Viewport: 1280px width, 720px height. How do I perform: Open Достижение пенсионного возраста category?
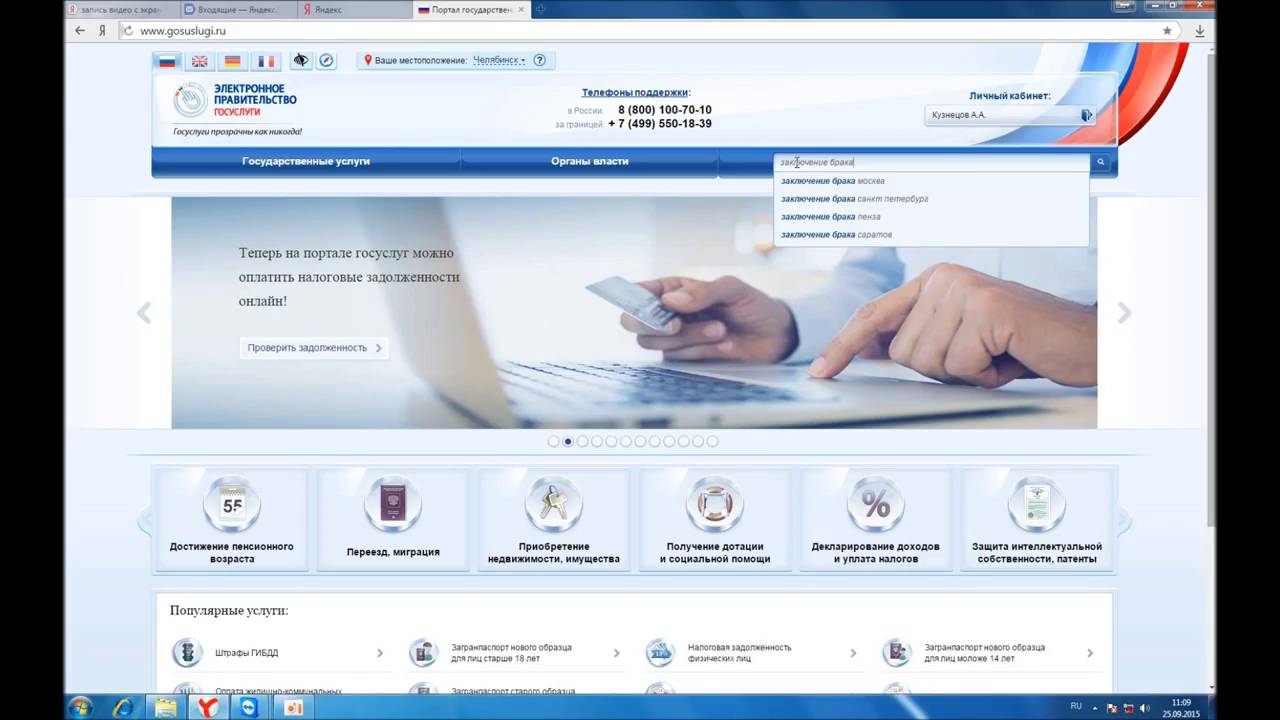click(x=231, y=521)
